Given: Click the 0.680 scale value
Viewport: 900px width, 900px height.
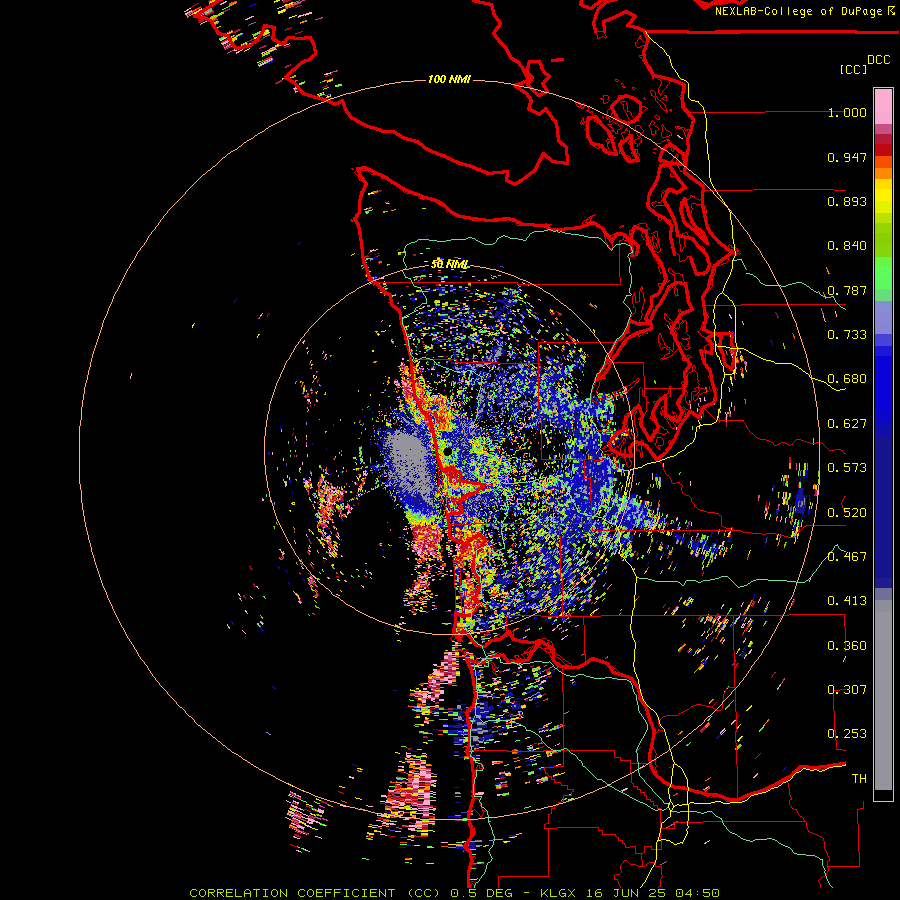Looking at the screenshot, I should [847, 379].
